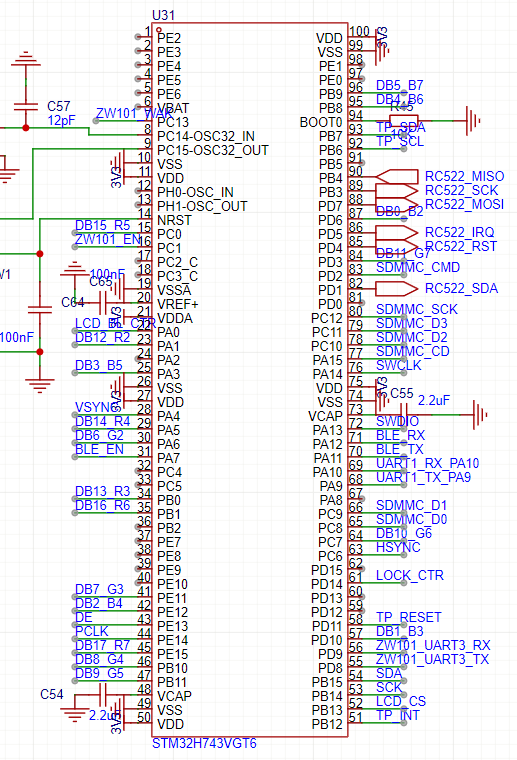Select the HSYNC net label
Image resolution: width=517 pixels, height=760 pixels.
pos(398,548)
